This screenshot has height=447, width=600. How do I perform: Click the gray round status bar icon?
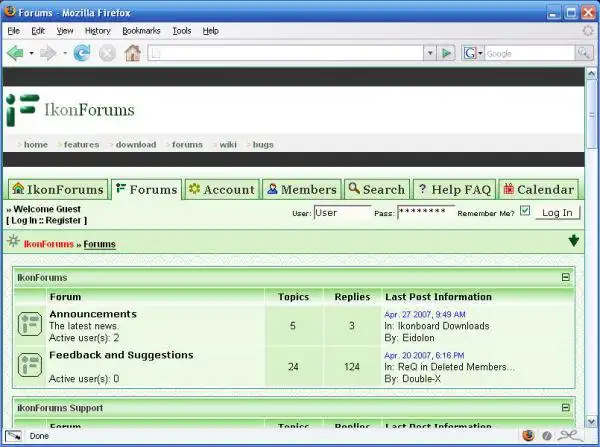547,436
